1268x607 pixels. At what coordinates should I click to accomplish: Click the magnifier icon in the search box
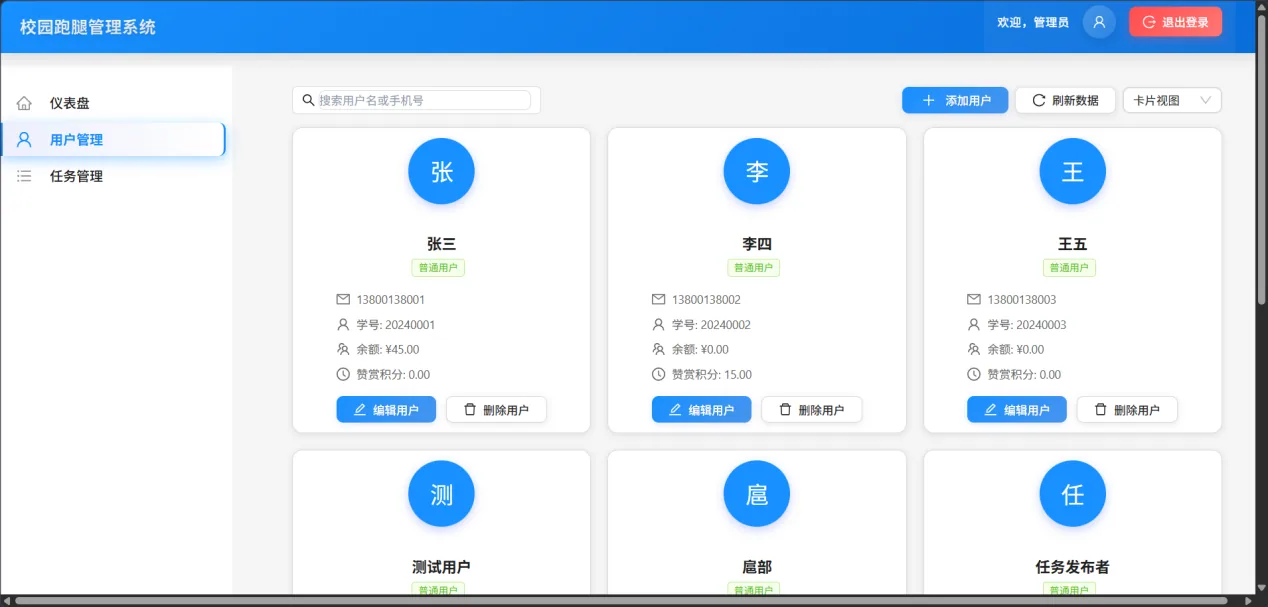309,100
